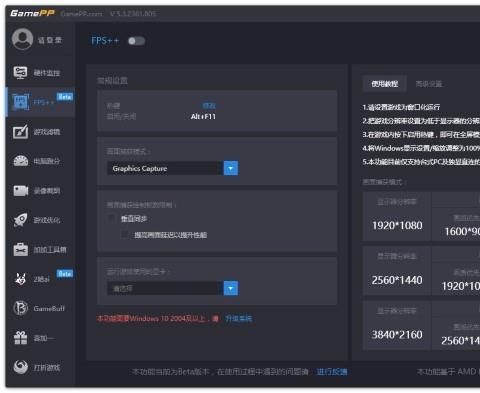Screen dimensions: 480x393
Task: Select the FPS++ item in the sidebar
Action: pyautogui.click(x=40, y=102)
